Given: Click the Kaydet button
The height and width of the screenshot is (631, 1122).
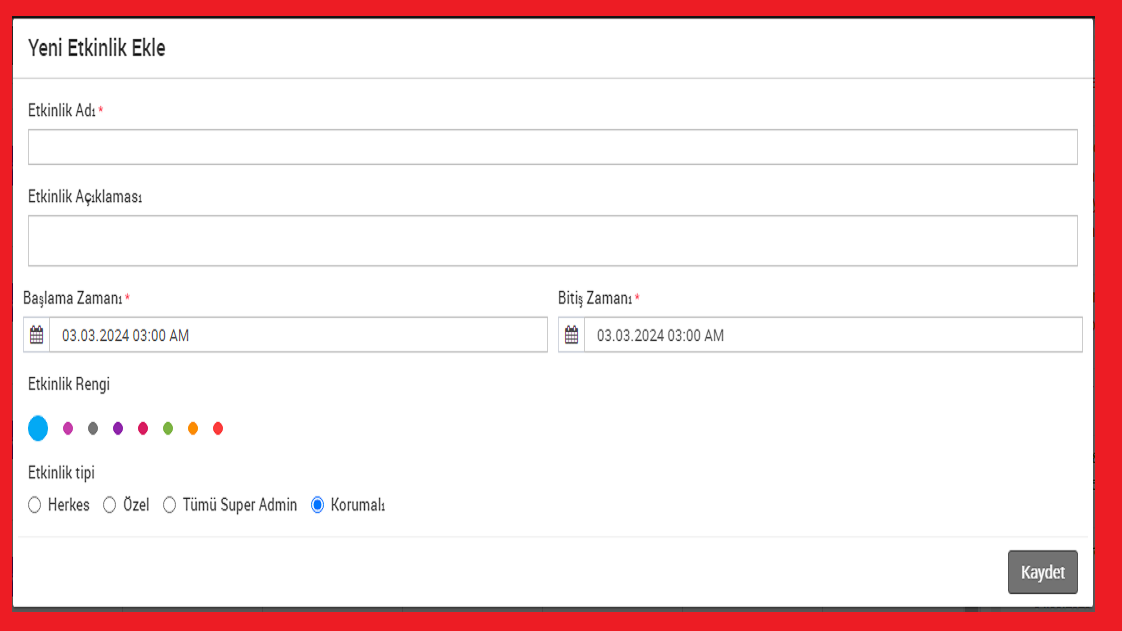Looking at the screenshot, I should 1042,573.
